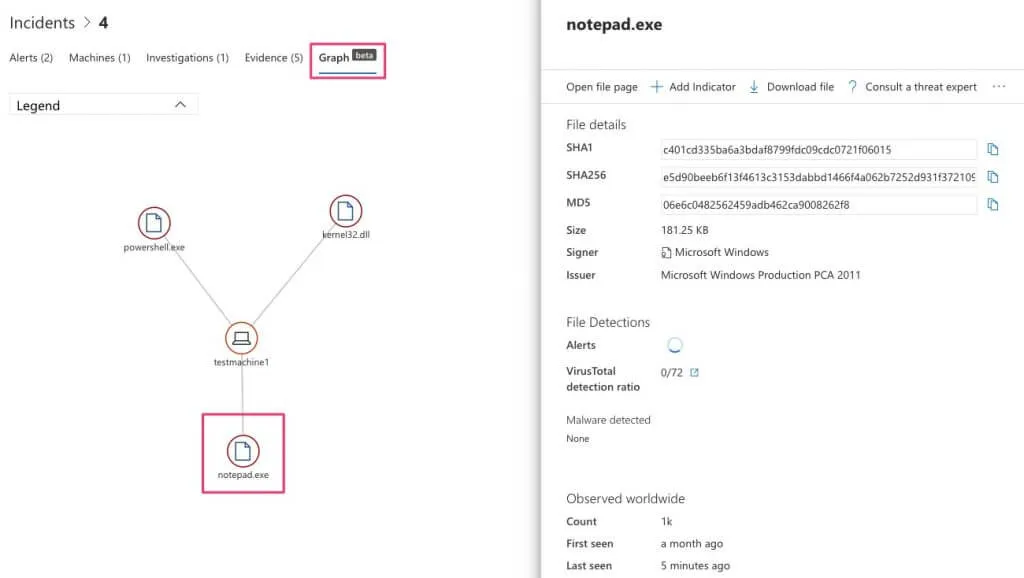Select the powershell.exe file node
The image size is (1024, 578).
point(154,223)
